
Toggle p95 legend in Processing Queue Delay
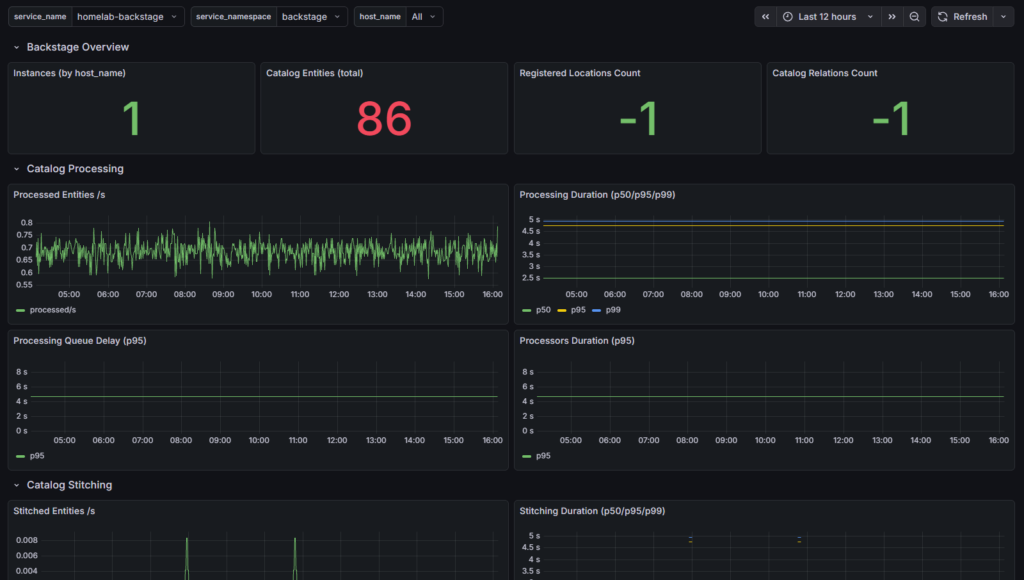[x=39, y=456]
